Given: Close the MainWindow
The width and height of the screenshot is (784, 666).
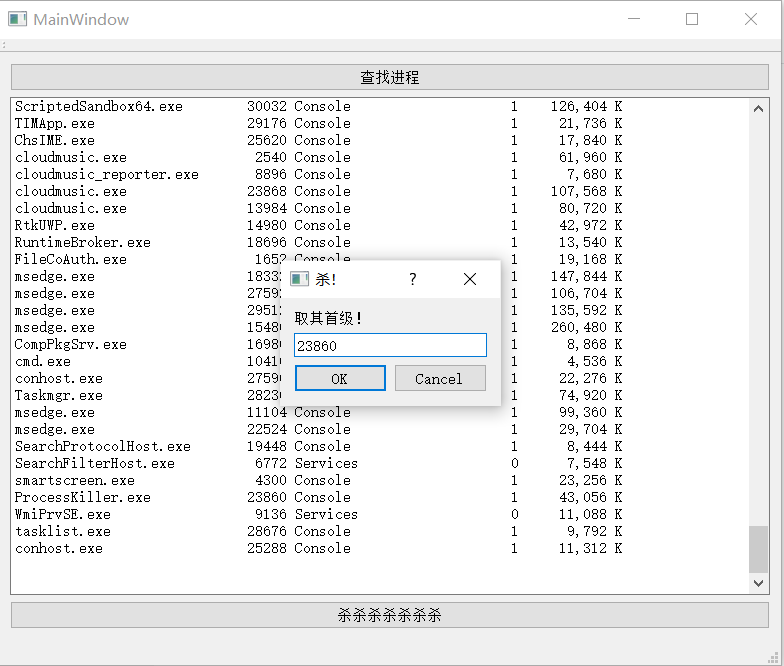Looking at the screenshot, I should tap(750, 19).
